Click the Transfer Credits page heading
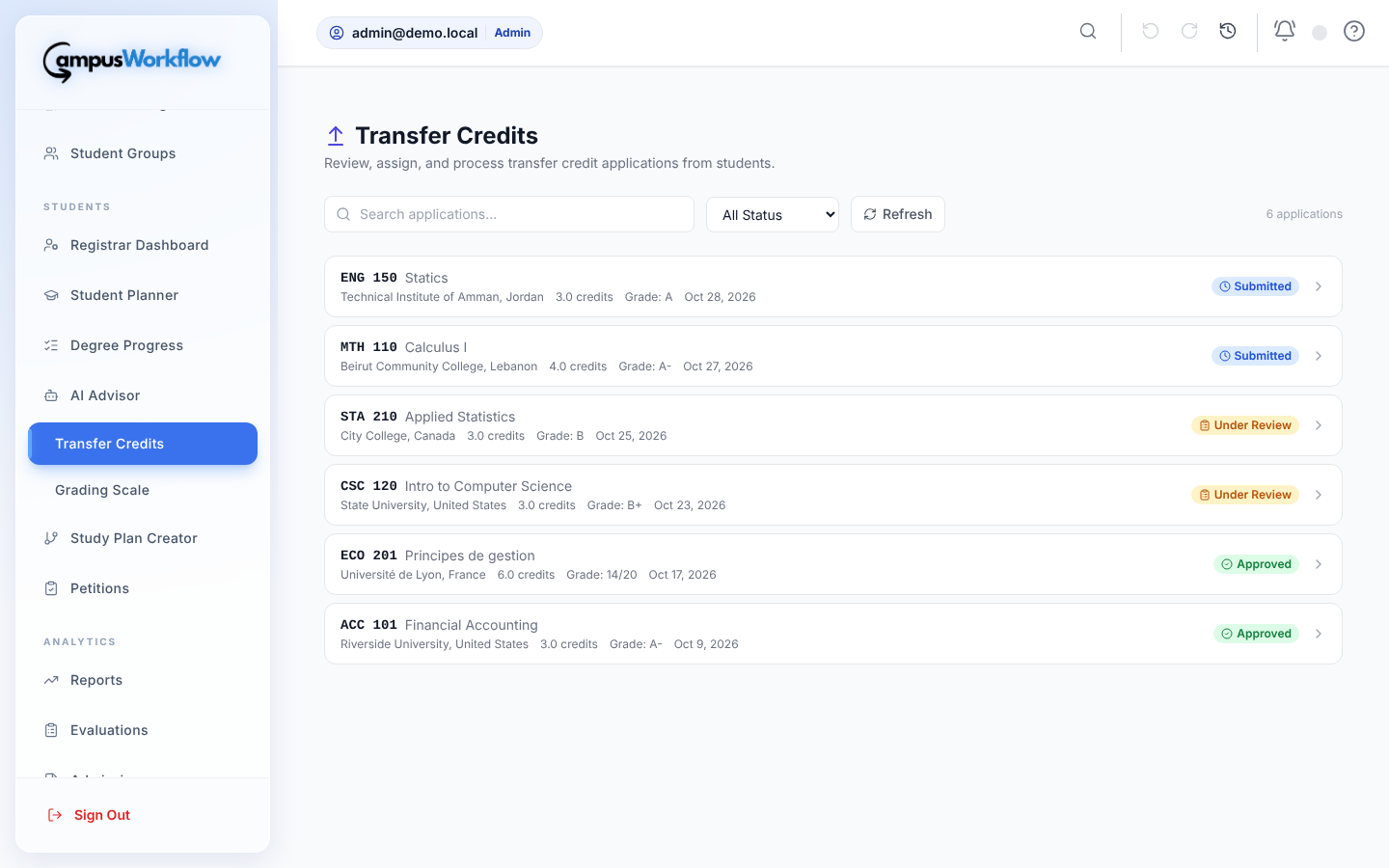Viewport: 1389px width, 868px height. pos(447,136)
